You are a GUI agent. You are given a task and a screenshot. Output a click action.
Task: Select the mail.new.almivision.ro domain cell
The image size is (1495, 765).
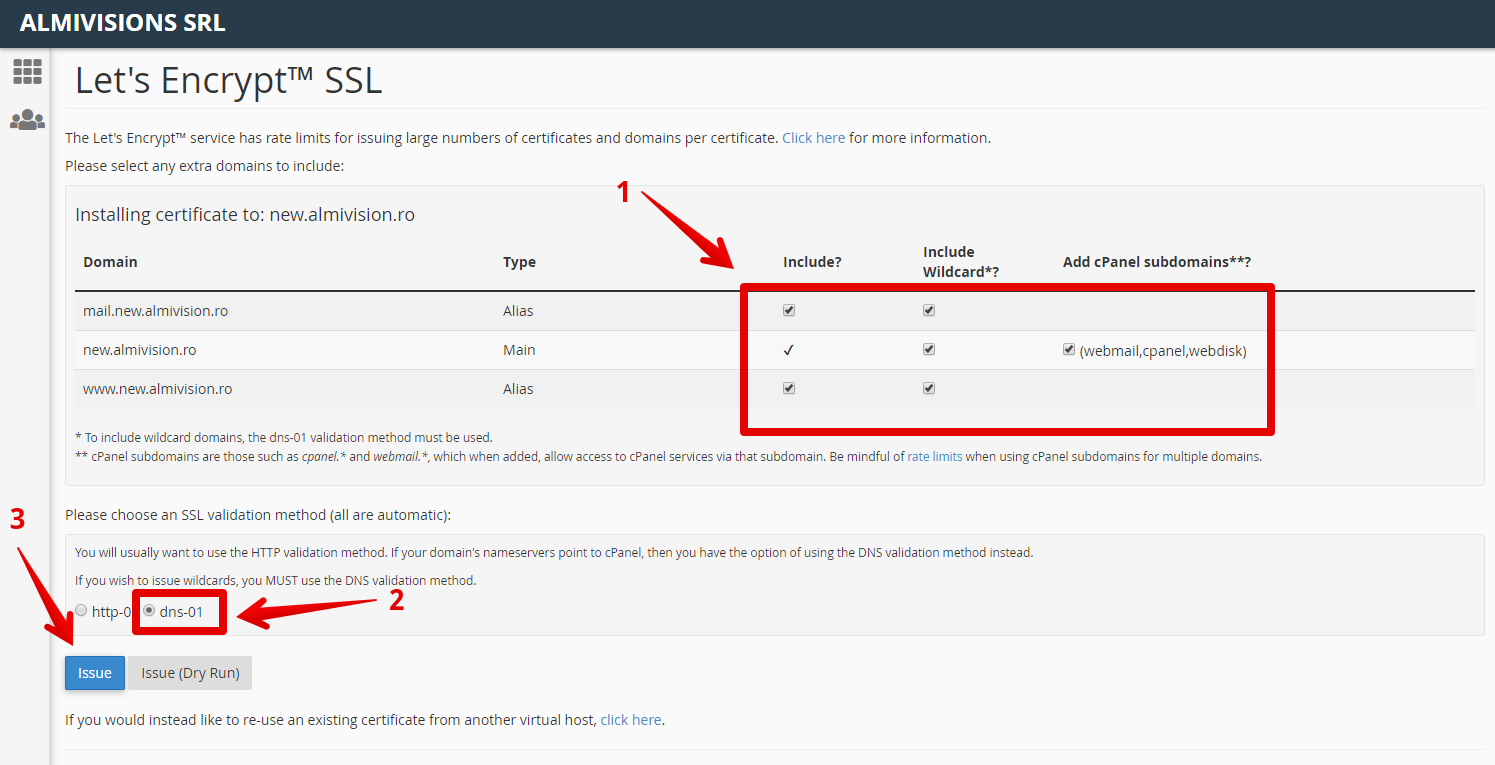156,311
